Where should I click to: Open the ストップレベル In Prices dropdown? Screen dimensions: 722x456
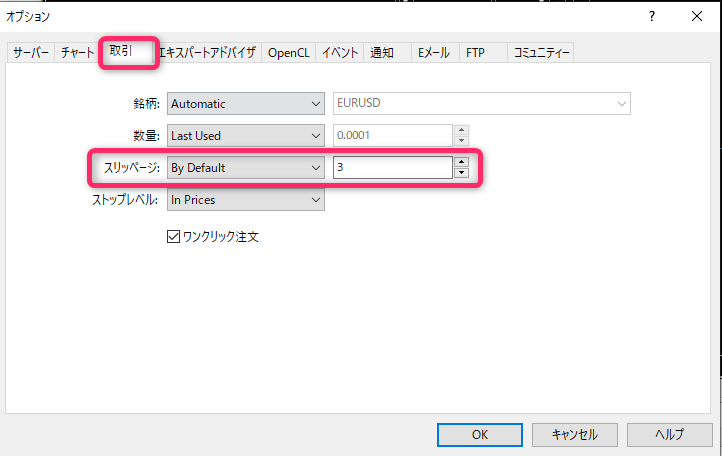point(245,200)
